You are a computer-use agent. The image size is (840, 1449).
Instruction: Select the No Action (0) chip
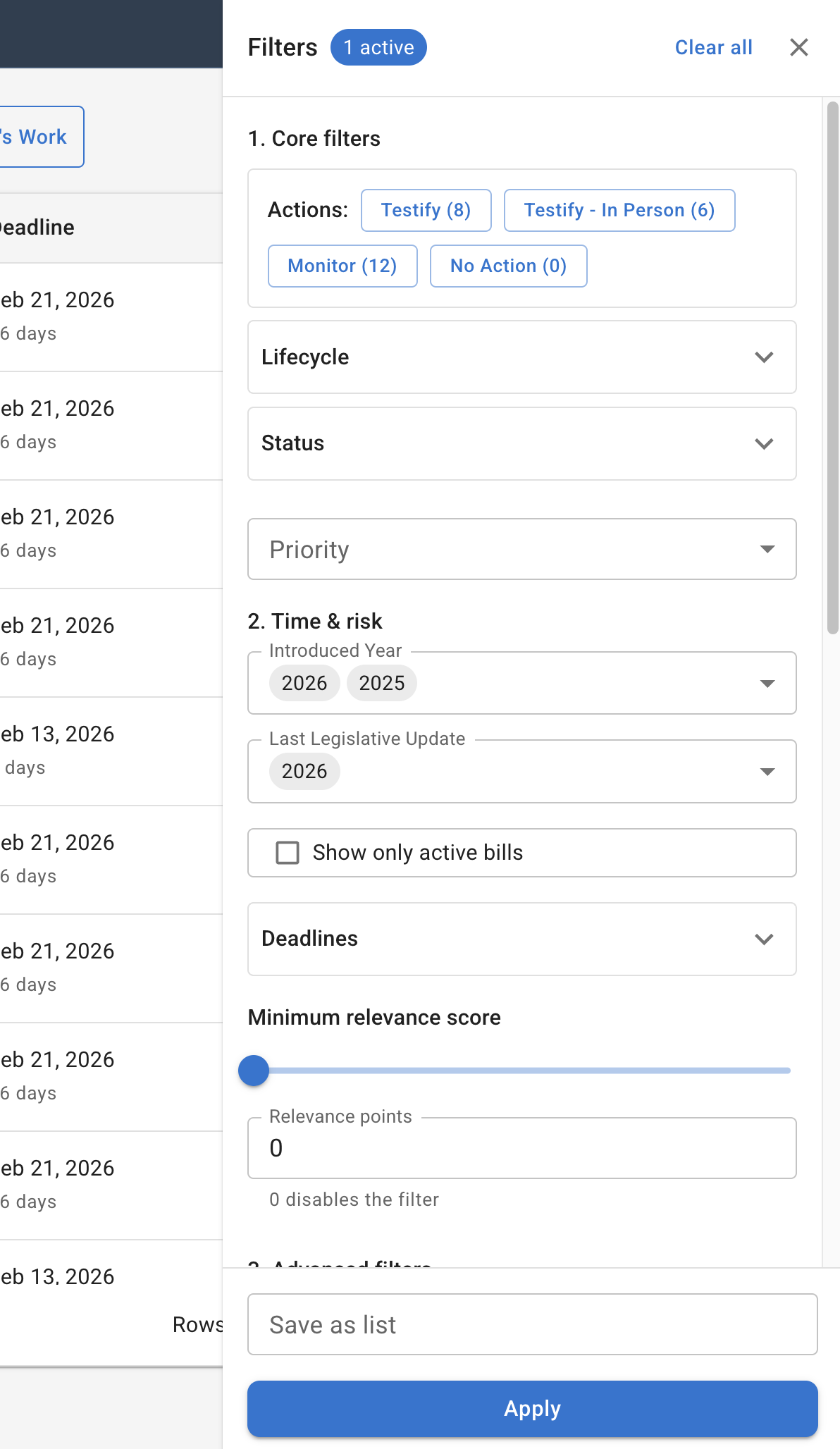pyautogui.click(x=508, y=266)
